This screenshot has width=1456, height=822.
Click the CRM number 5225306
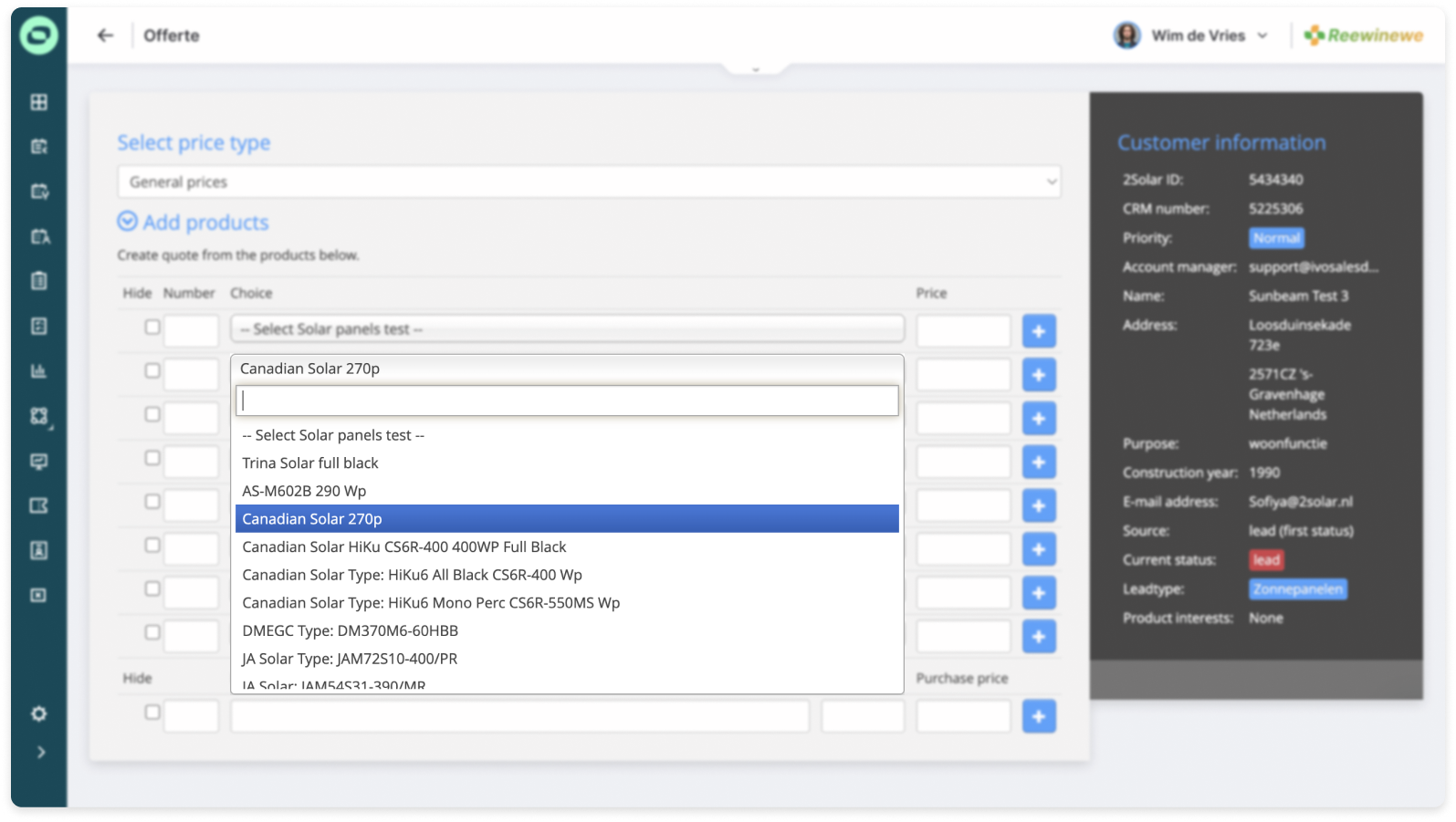[1276, 209]
